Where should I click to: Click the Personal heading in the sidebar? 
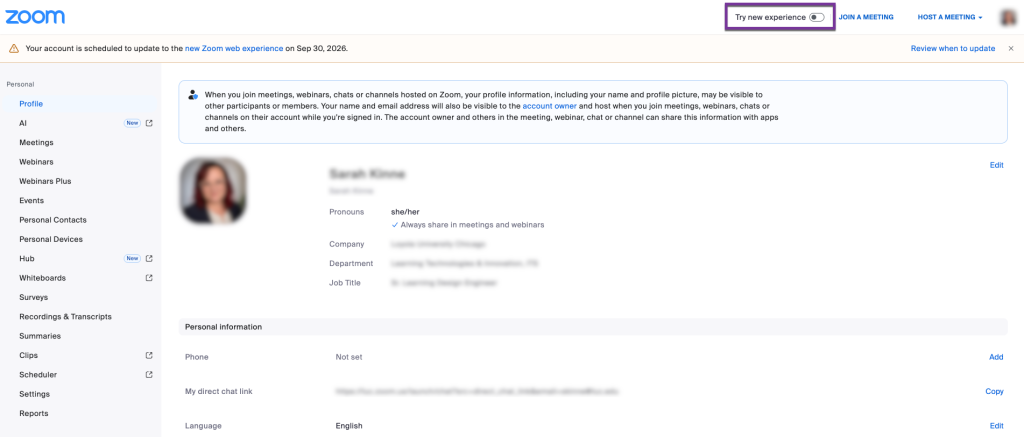[x=20, y=84]
